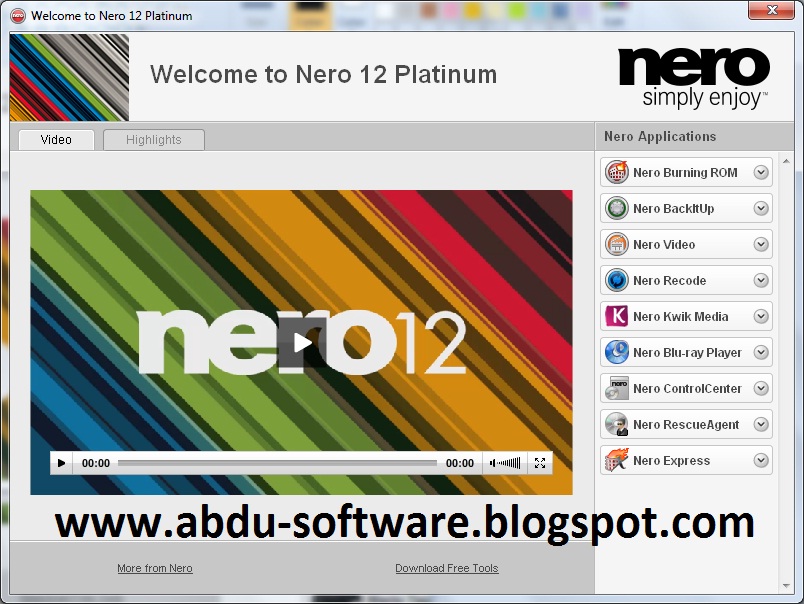Click the Nero Blu-ray Player icon

pyautogui.click(x=616, y=352)
